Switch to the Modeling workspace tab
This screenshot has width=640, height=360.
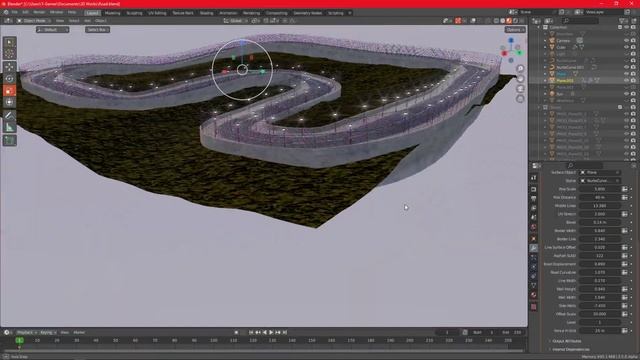pyautogui.click(x=113, y=13)
